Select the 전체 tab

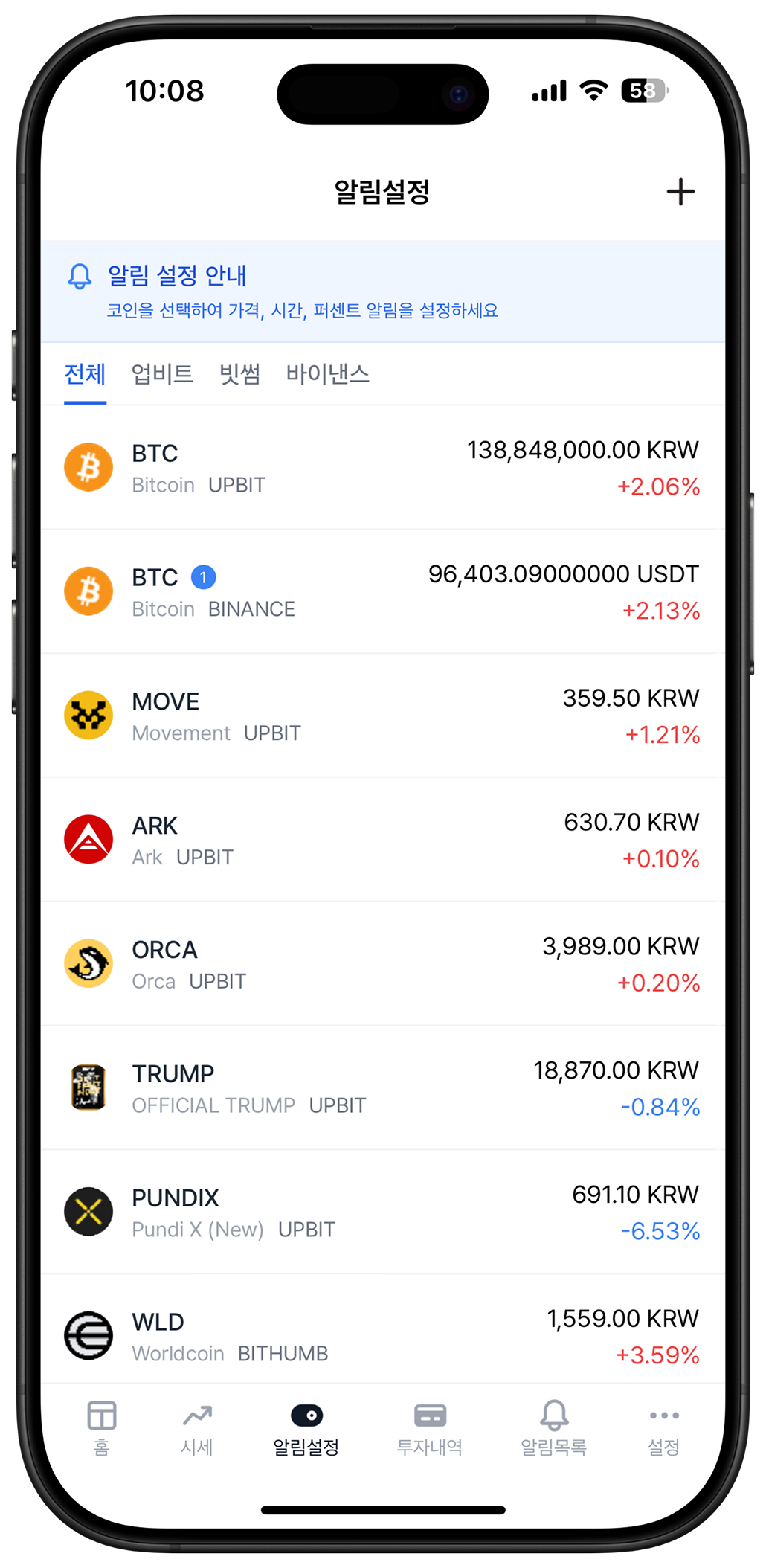pyautogui.click(x=85, y=374)
